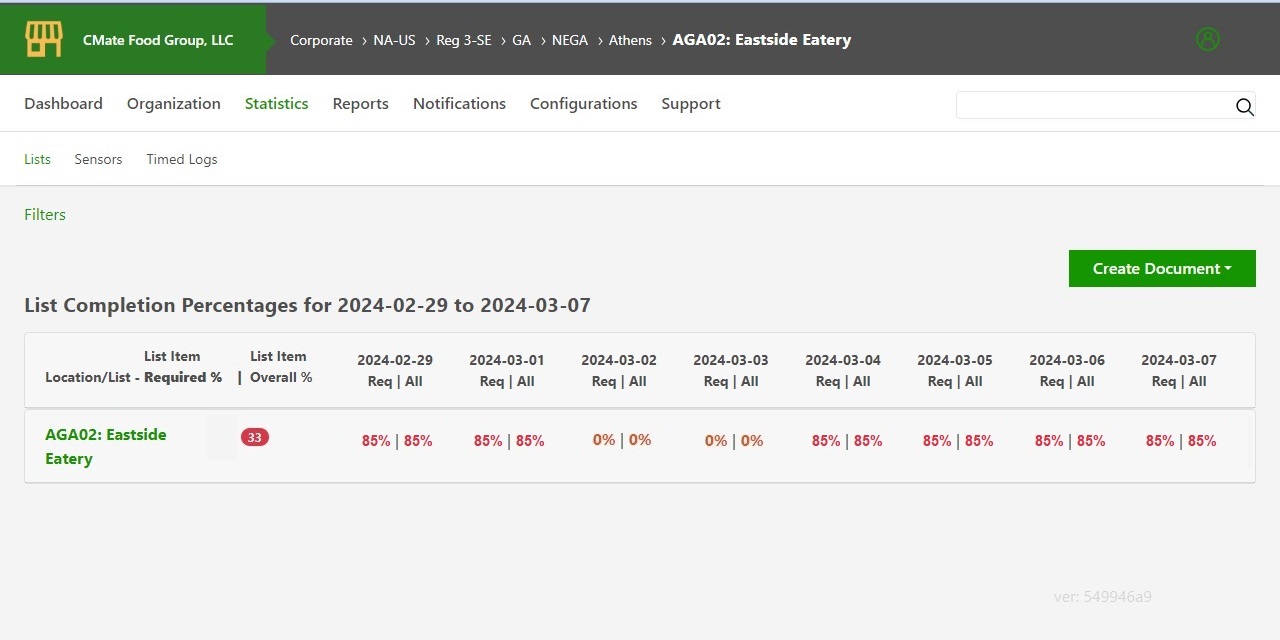
Task: Select GA in the breadcrumb path
Action: [521, 40]
